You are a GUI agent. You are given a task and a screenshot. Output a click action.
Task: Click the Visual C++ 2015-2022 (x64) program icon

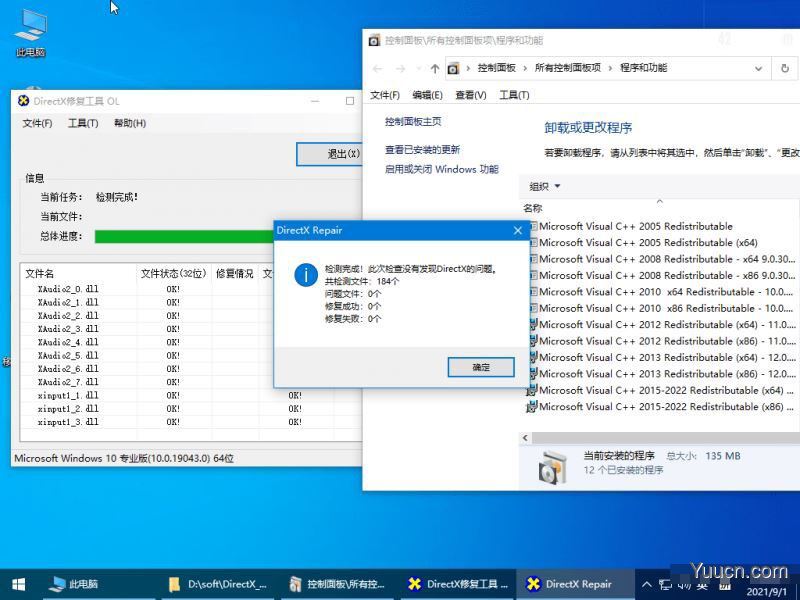click(x=532, y=391)
